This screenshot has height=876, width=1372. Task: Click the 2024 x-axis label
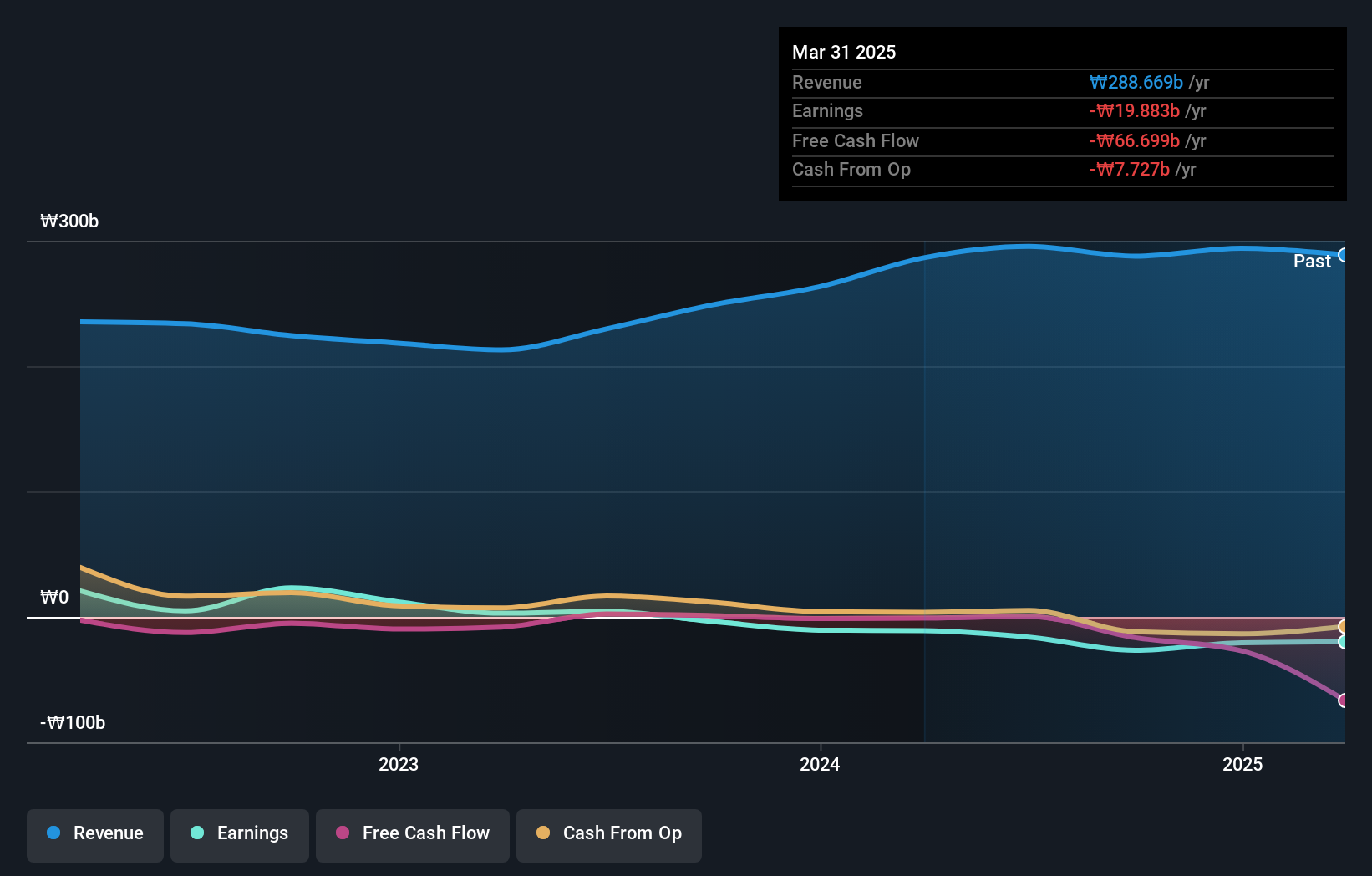(820, 764)
